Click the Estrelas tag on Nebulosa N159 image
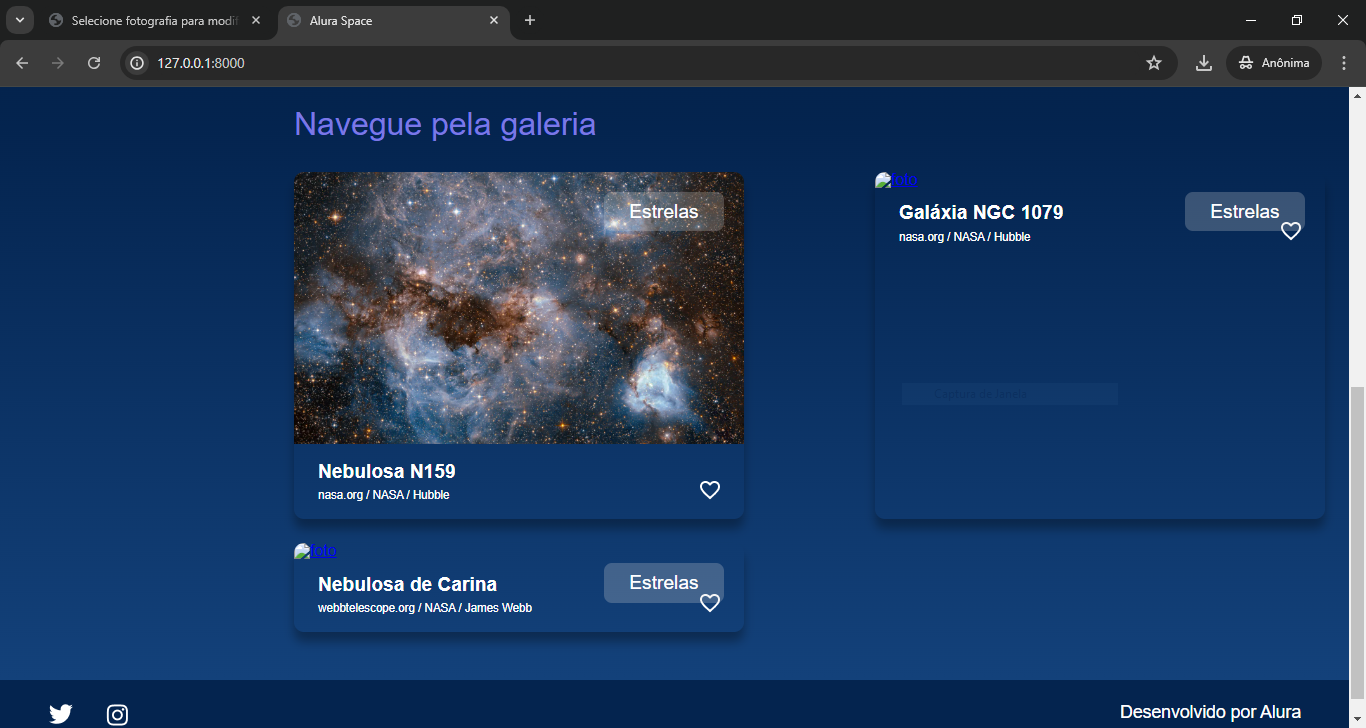 click(664, 211)
